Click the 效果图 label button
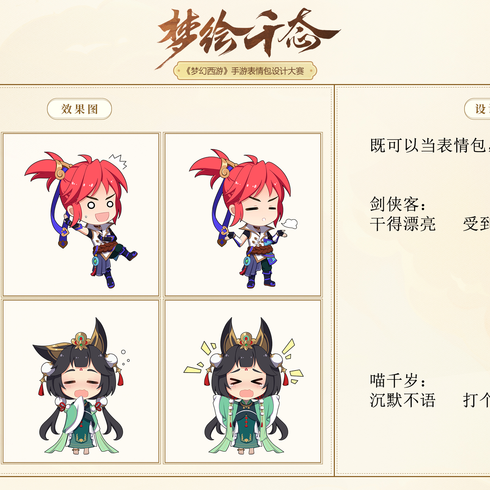Viewport: 490px width, 490px height. tap(79, 109)
